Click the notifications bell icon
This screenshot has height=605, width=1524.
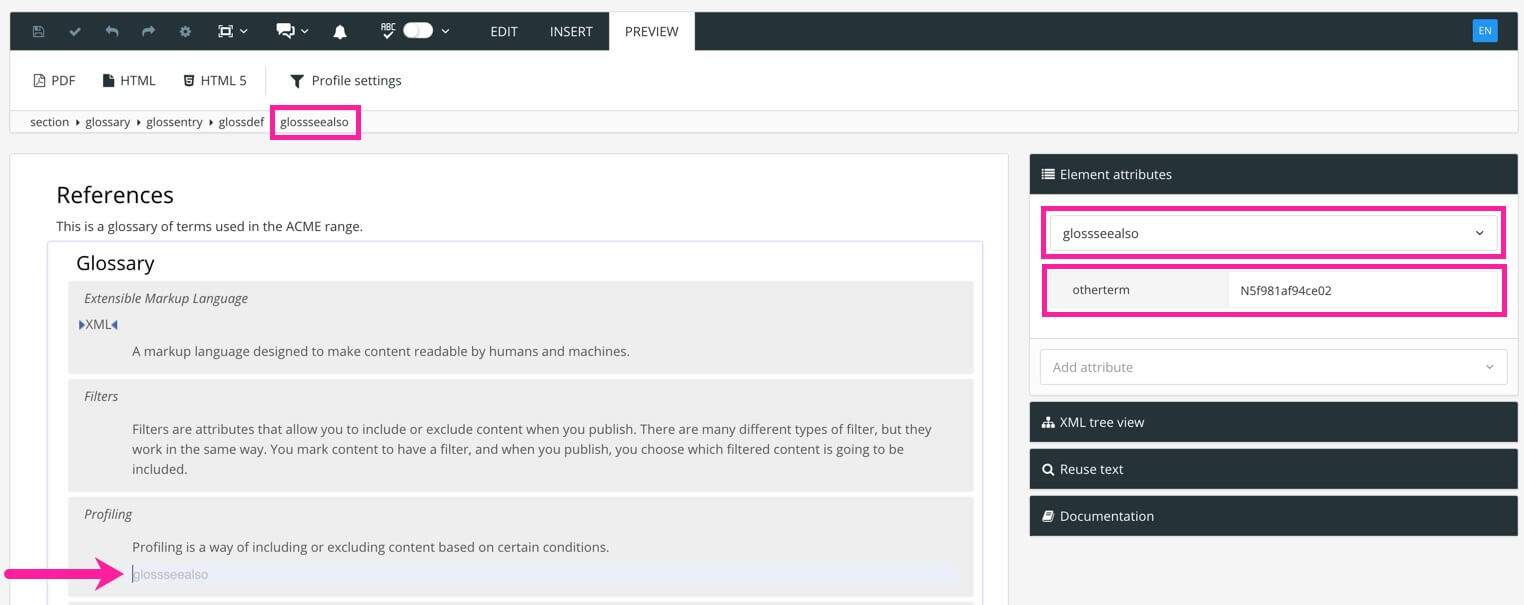[x=339, y=31]
